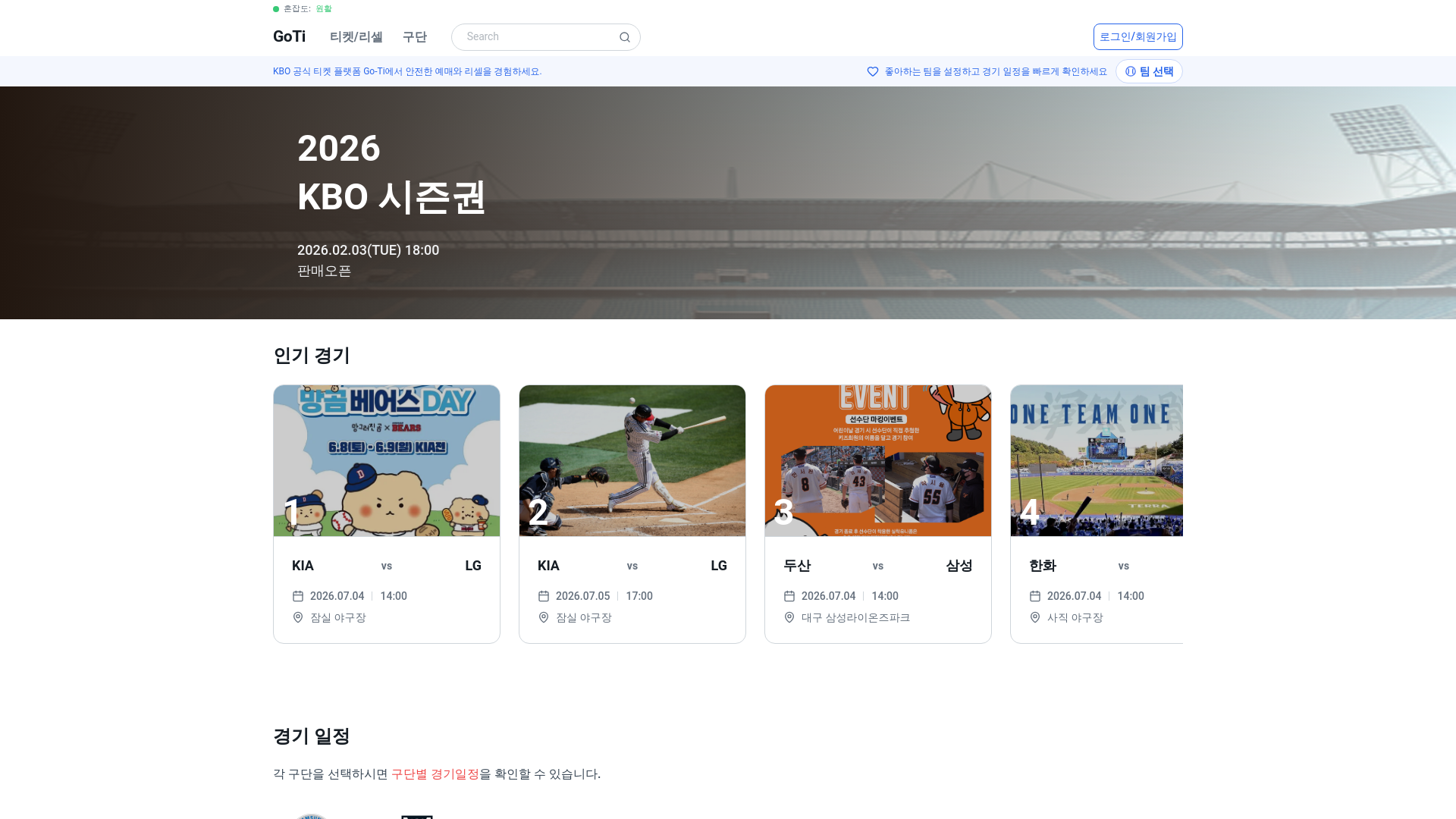The height and width of the screenshot is (819, 1456).
Task: Click the location pin in the 2026.07.05 game card
Action: (x=544, y=617)
